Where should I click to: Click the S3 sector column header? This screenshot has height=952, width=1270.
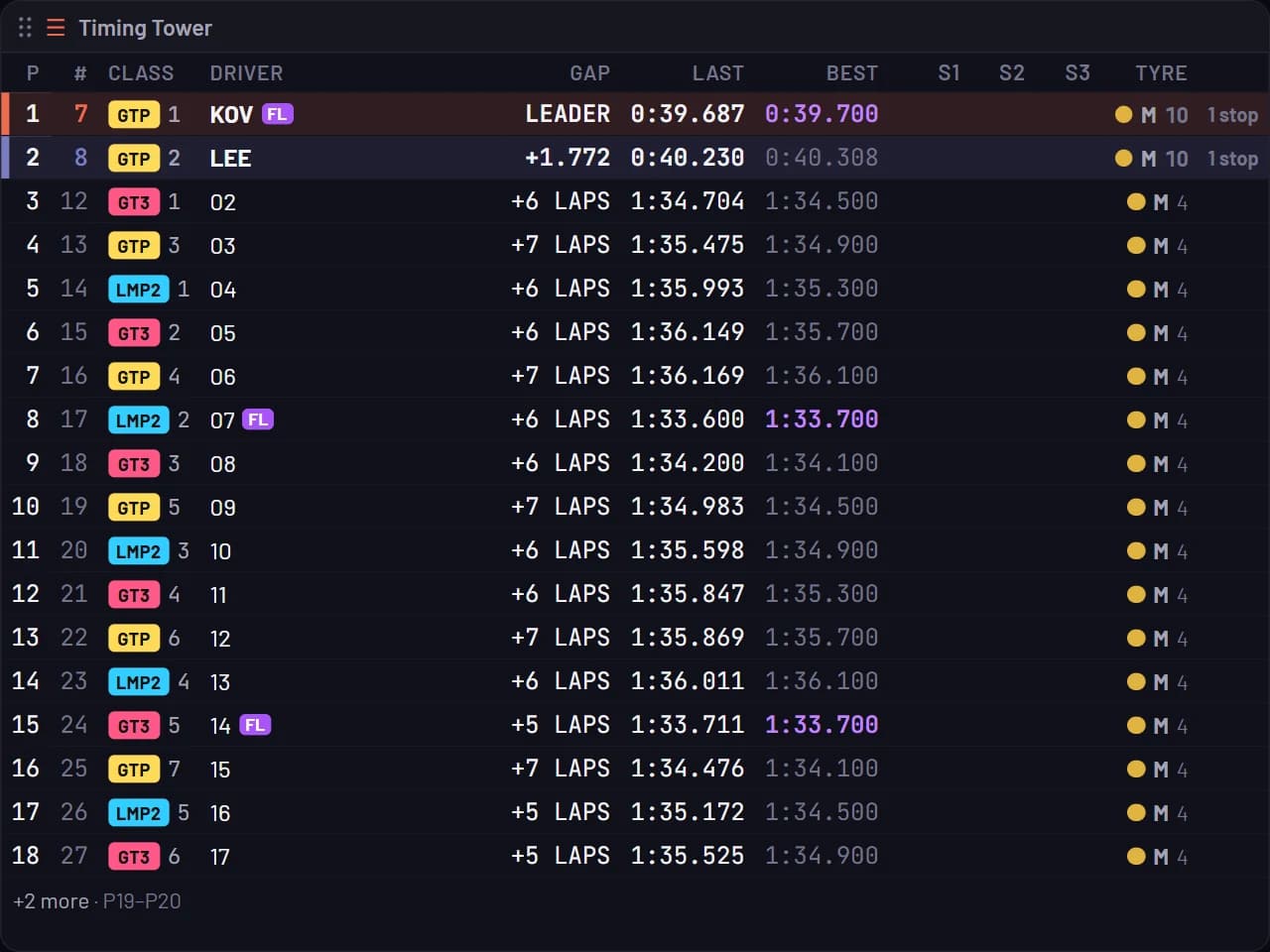point(1078,73)
